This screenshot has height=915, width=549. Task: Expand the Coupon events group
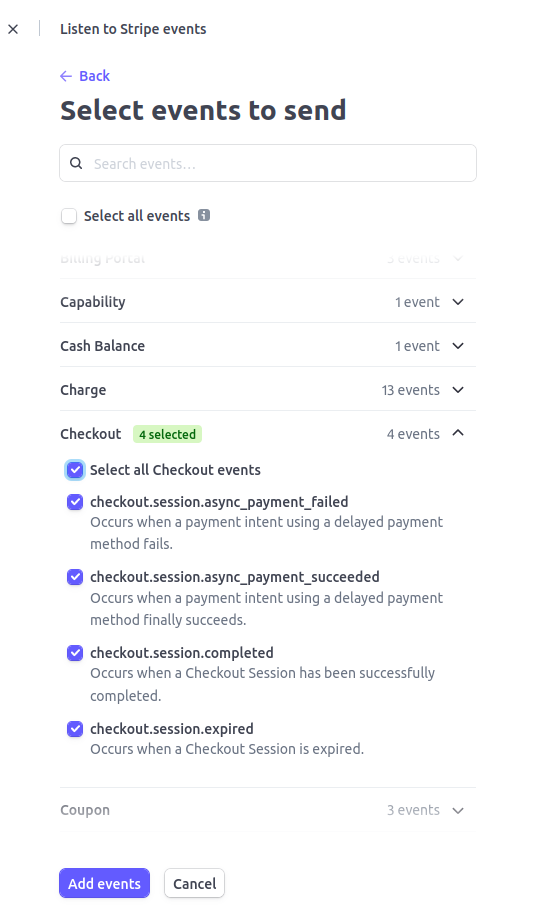pos(268,810)
